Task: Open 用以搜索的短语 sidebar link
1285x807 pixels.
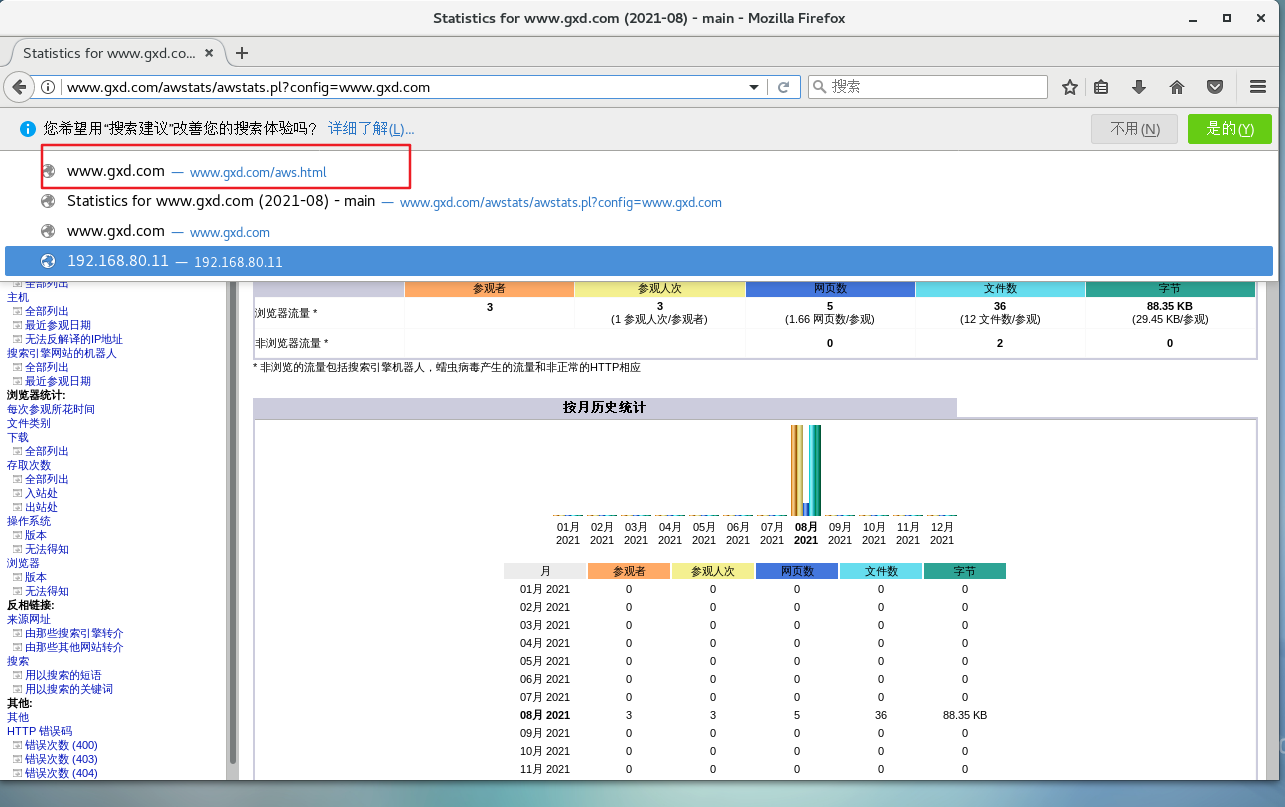Action: click(x=63, y=675)
